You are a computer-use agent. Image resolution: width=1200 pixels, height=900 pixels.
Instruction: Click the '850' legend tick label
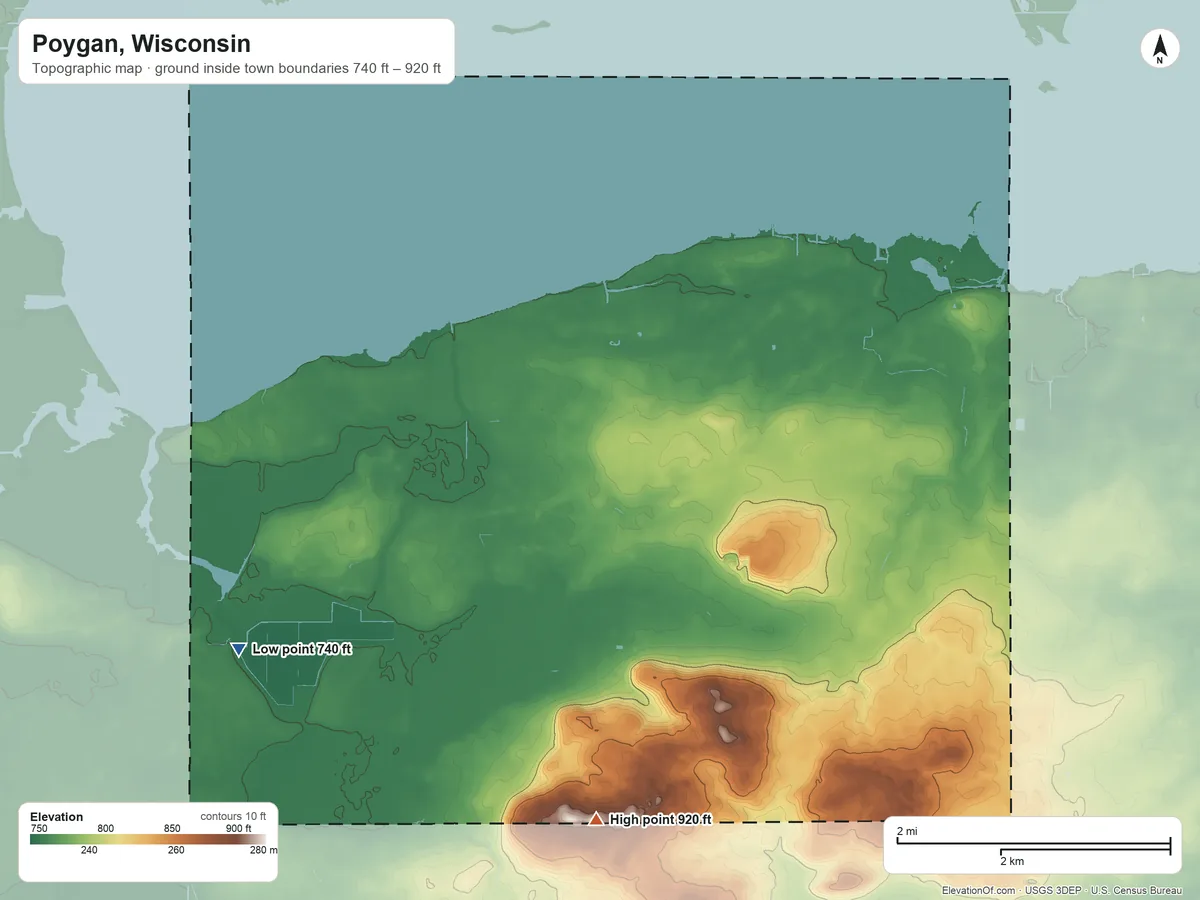pyautogui.click(x=172, y=828)
